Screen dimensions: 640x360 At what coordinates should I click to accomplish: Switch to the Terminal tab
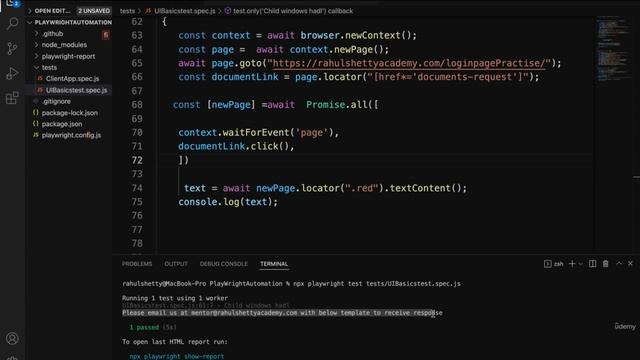[274, 264]
